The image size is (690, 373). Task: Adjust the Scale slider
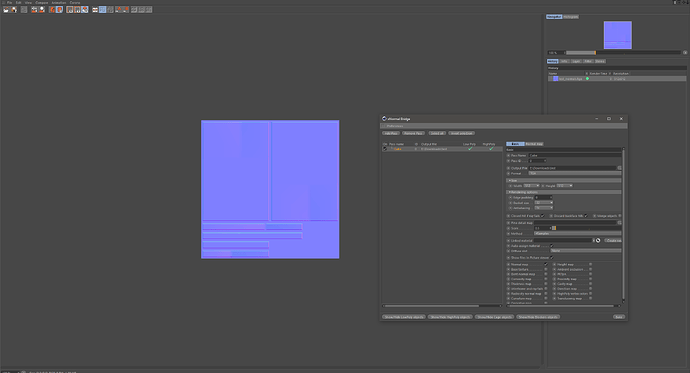pos(587,228)
